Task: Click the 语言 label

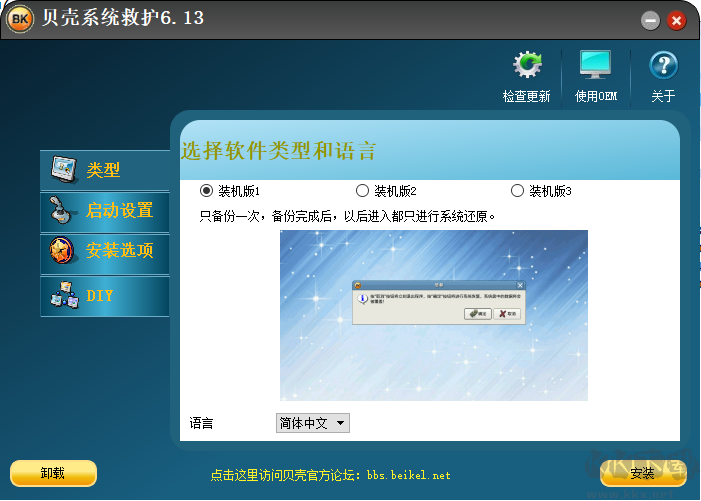Action: (201, 423)
